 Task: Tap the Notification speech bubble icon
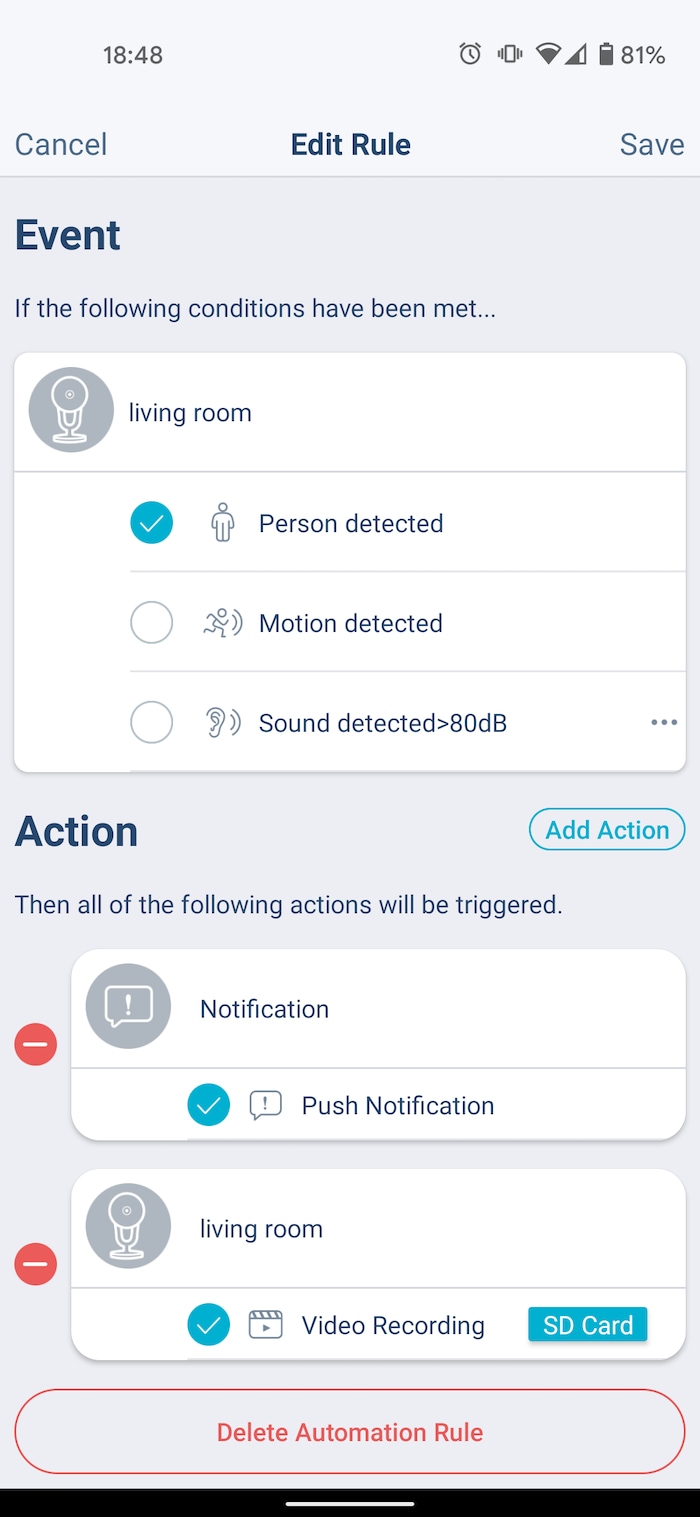(128, 1006)
